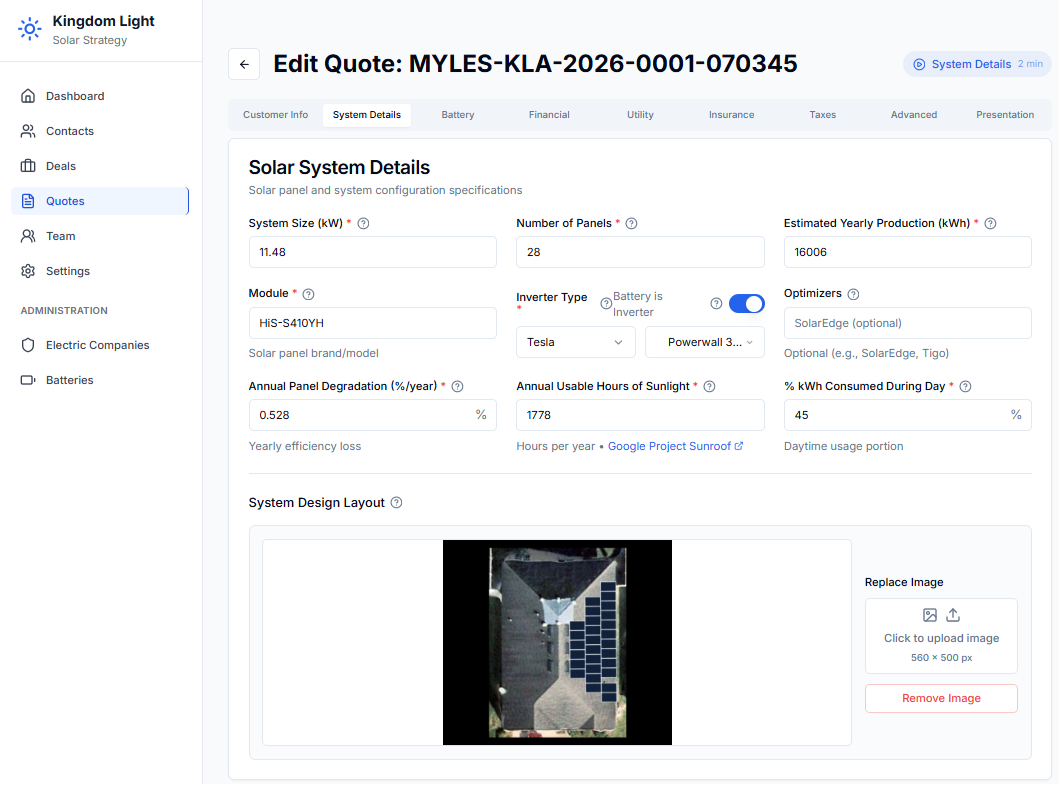Screen dimensions: 1060x785
Task: Show help for % kWh Consumed During Day
Action: pos(965,387)
